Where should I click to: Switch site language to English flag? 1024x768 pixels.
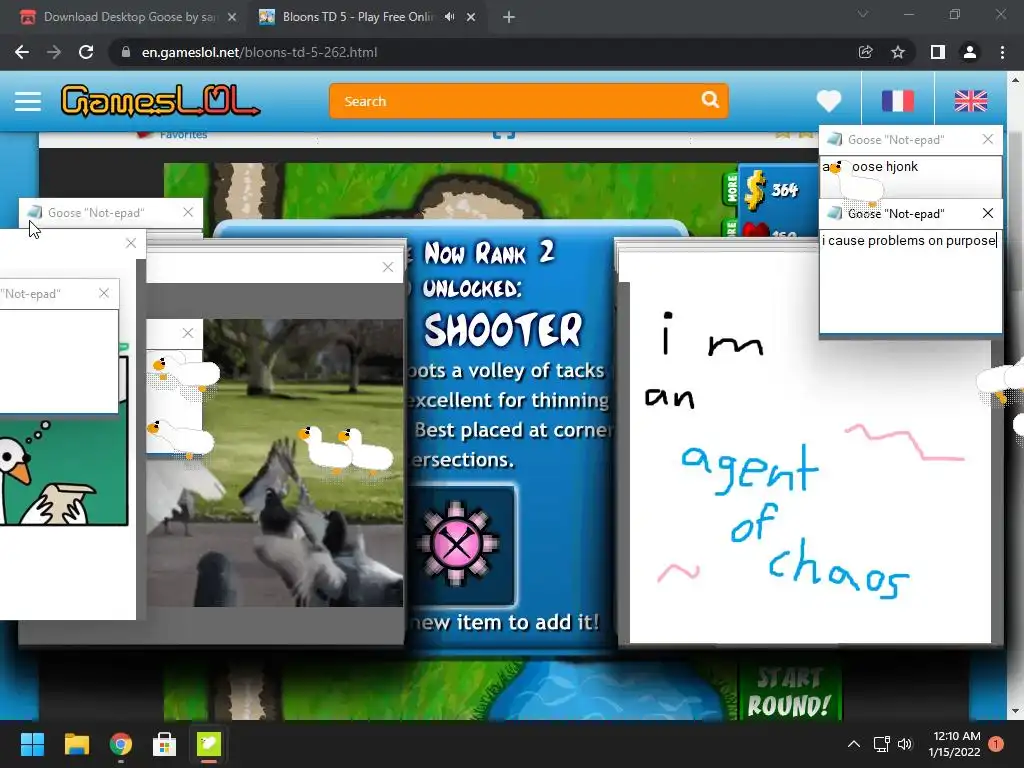point(970,101)
